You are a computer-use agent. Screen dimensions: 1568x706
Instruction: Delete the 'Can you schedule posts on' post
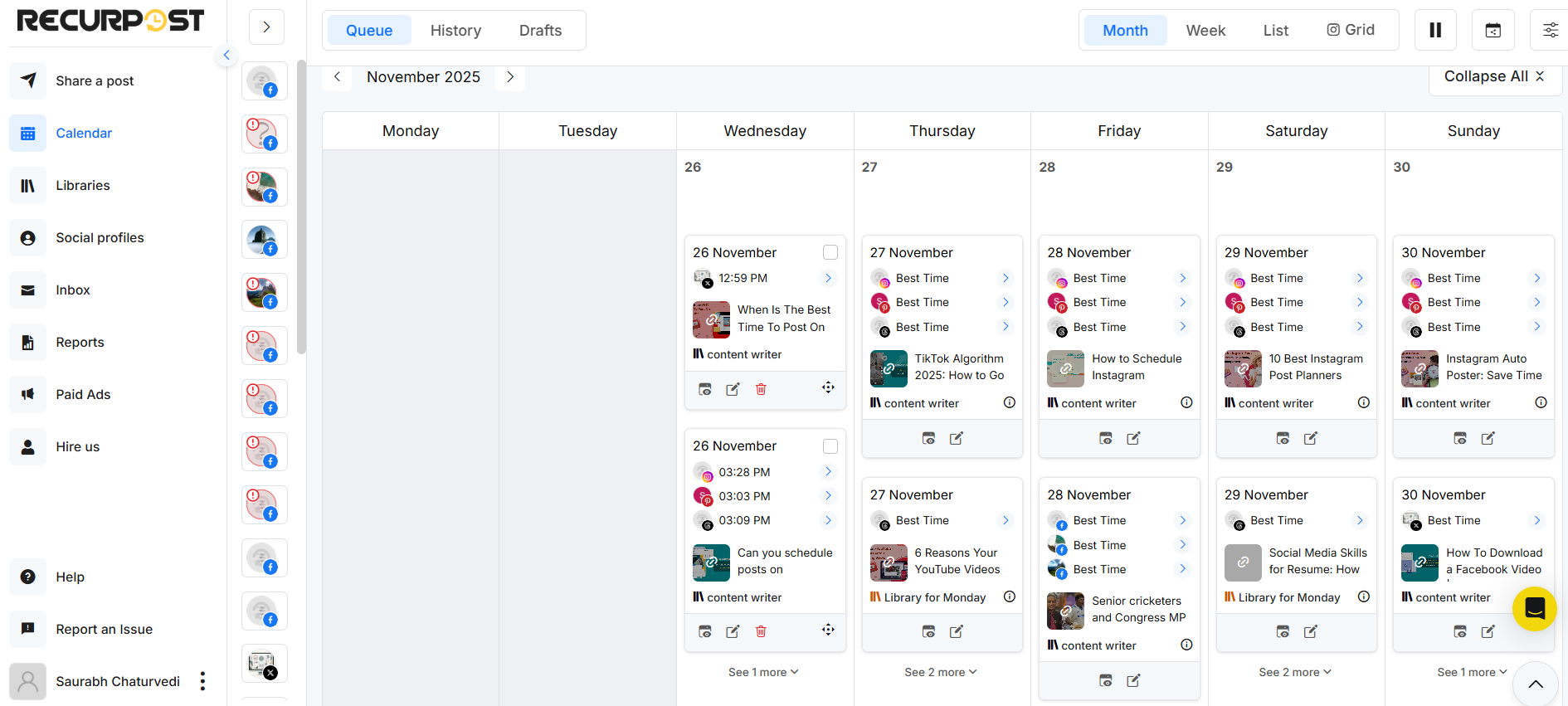pyautogui.click(x=761, y=631)
